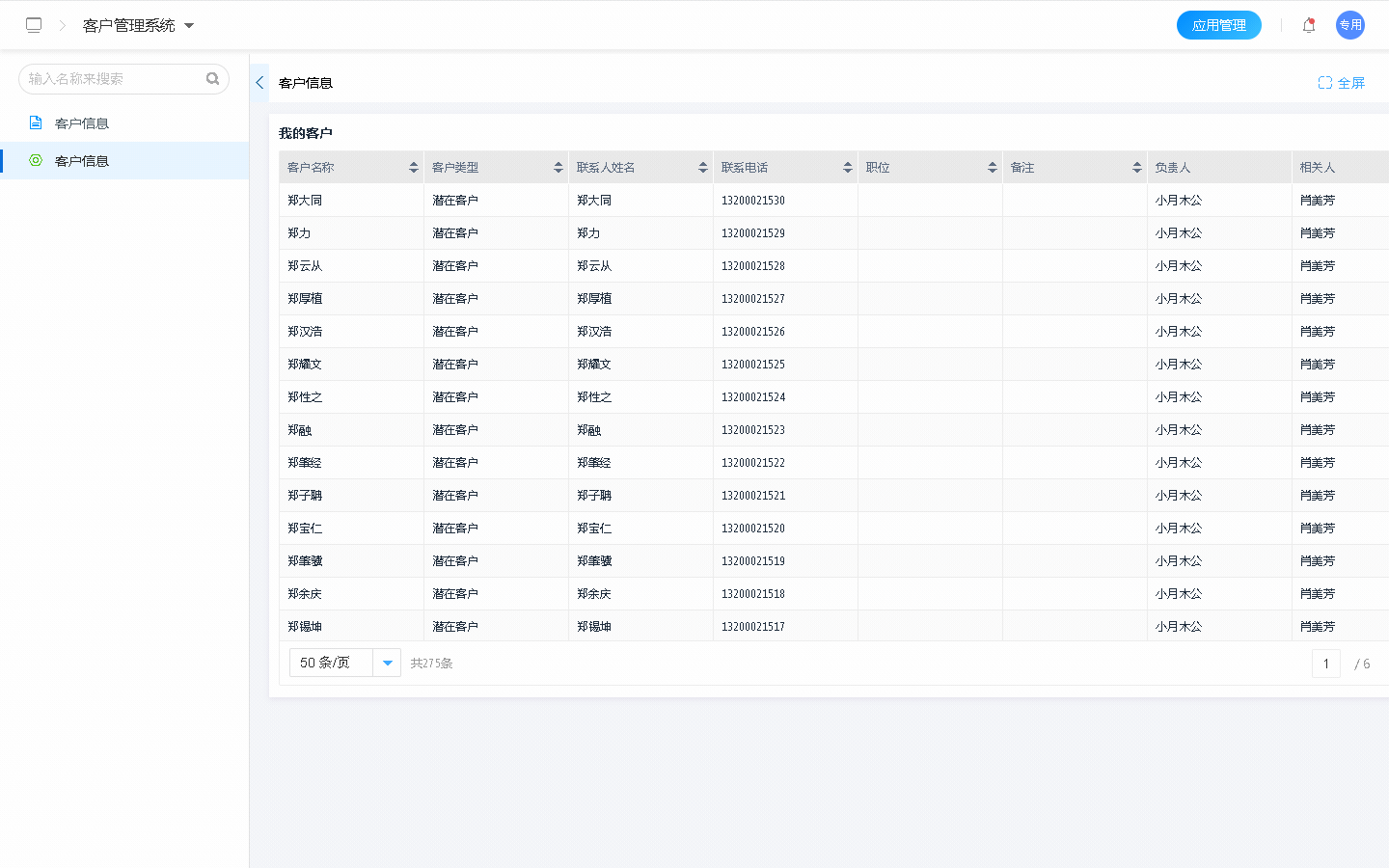Collapse the sidebar with left chevron
This screenshot has height=868, width=1389.
[259, 83]
